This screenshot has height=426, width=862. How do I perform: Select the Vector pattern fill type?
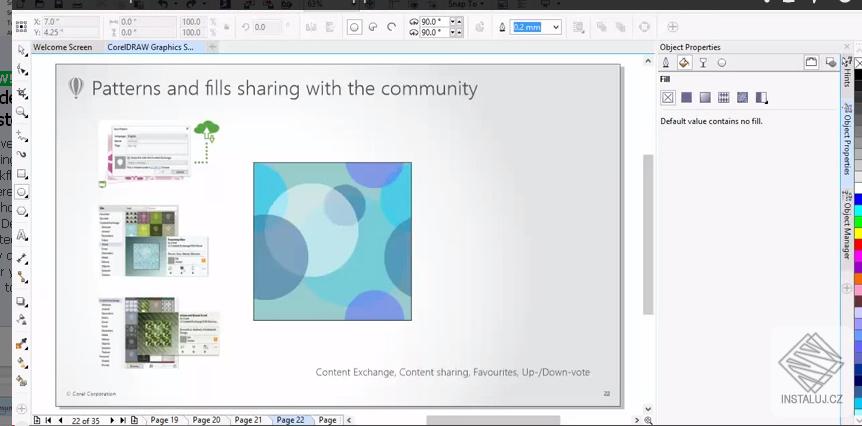[723, 97]
